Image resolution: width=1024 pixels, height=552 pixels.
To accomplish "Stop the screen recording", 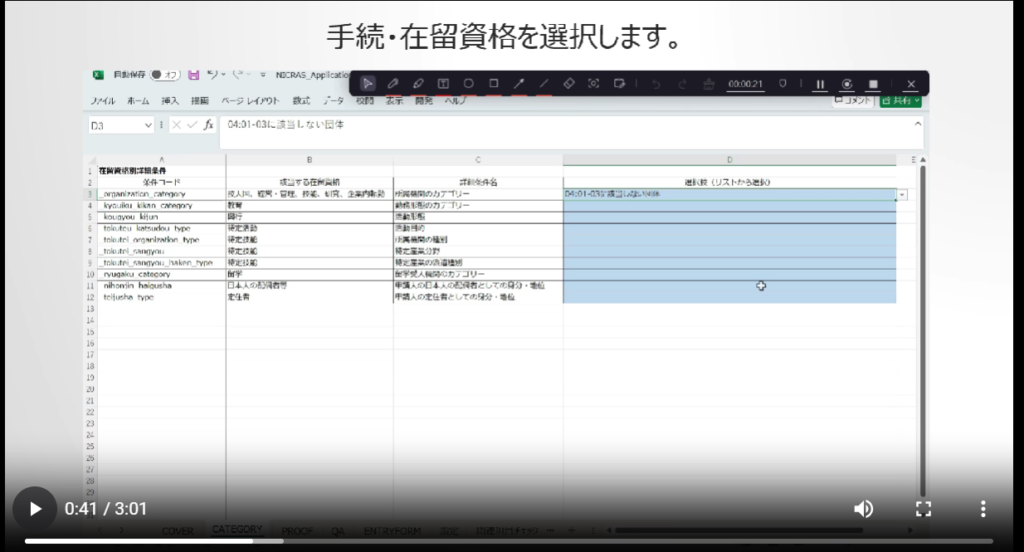I will click(873, 84).
